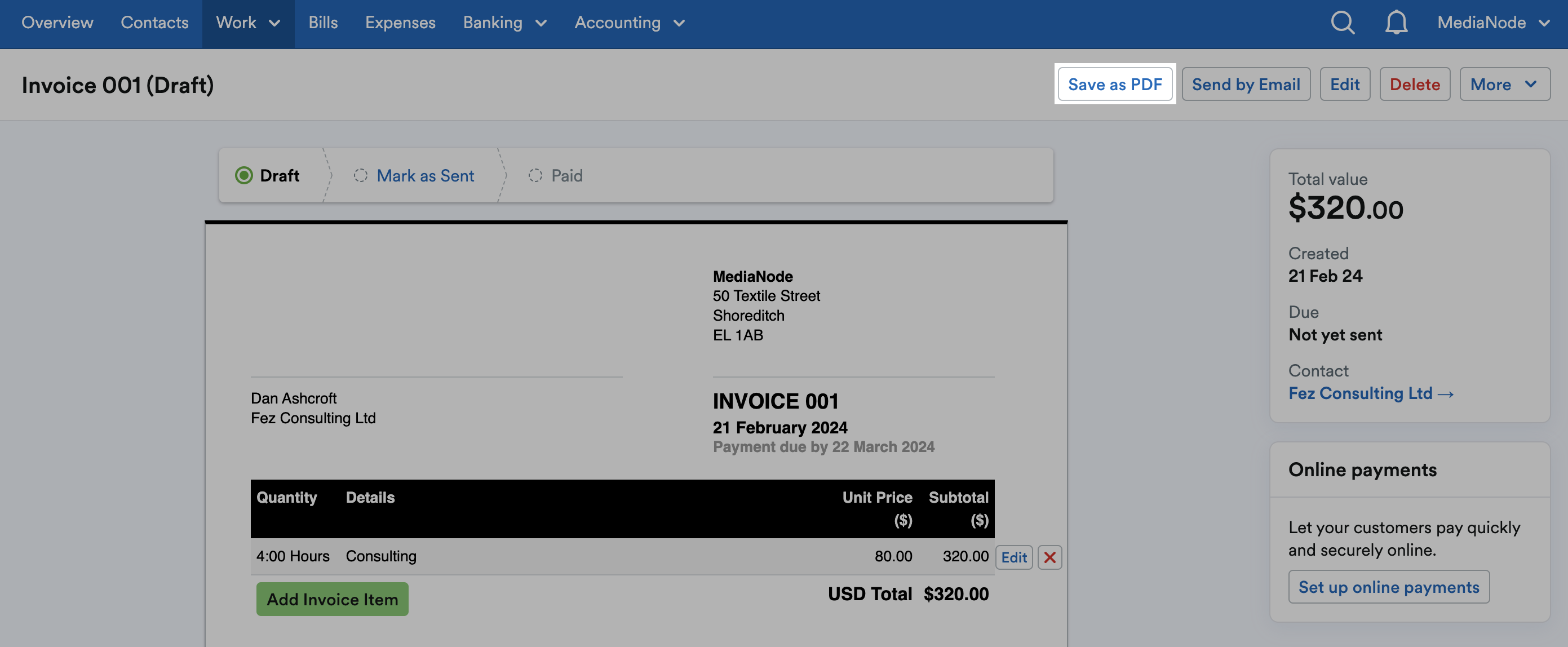Screen dimensions: 1568x647
Task: View notifications via the bell icon
Action: click(1395, 23)
